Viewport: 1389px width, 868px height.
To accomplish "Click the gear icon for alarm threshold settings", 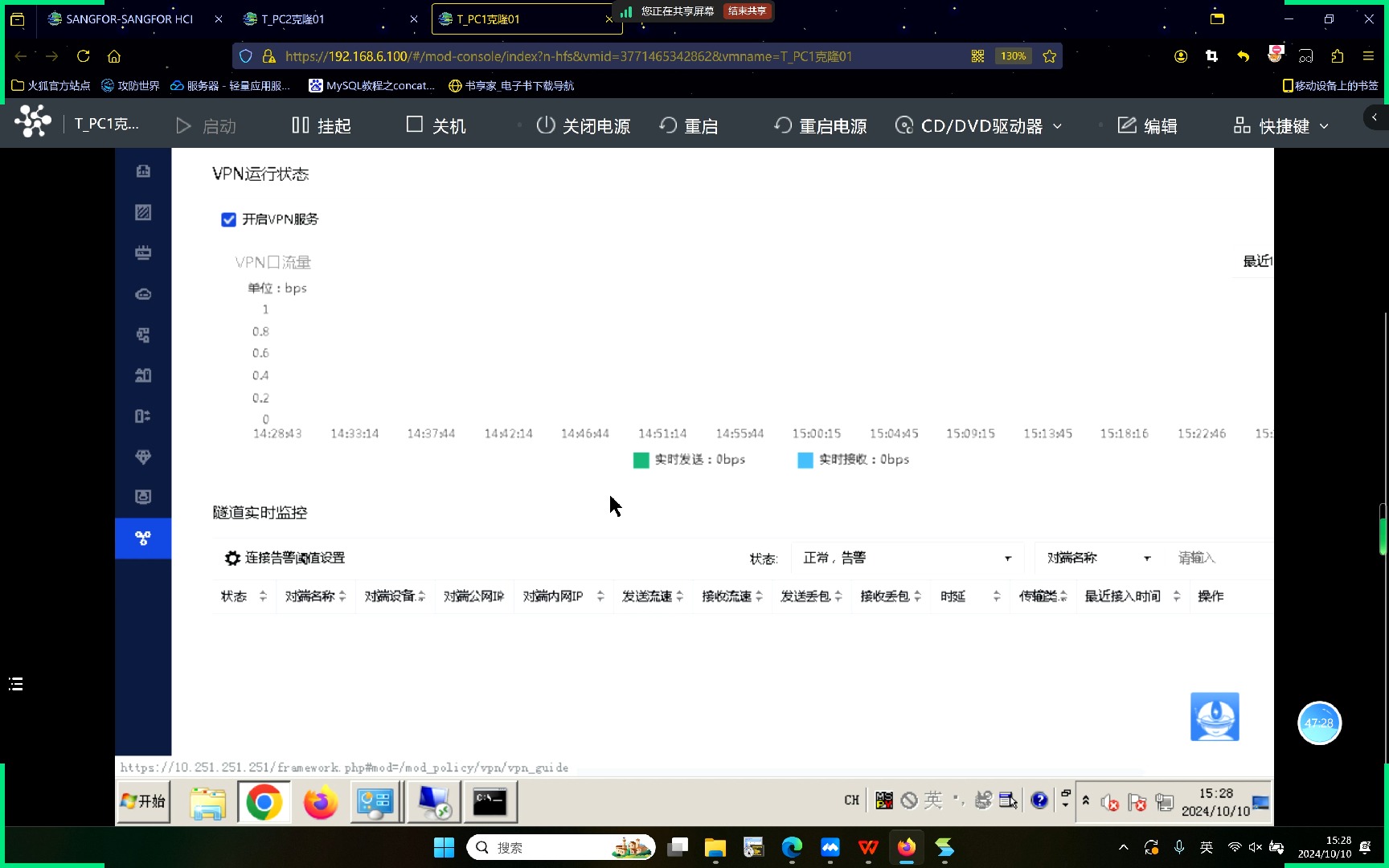I will [x=232, y=558].
